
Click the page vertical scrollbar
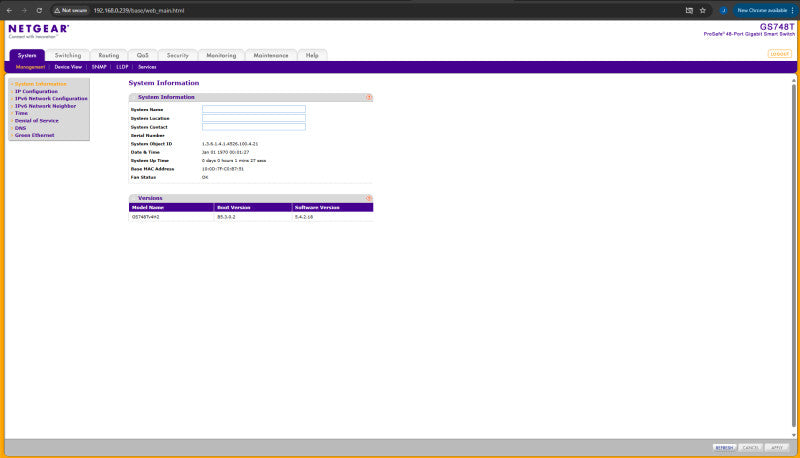793,255
